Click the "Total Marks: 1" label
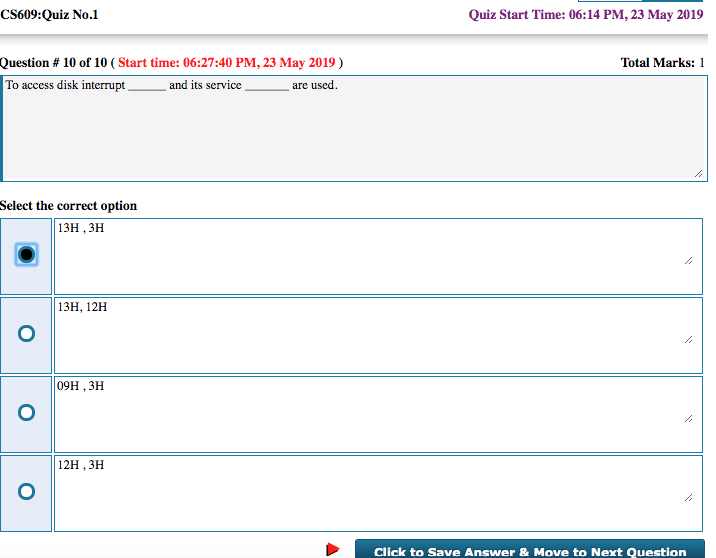The image size is (716, 558). (x=662, y=63)
